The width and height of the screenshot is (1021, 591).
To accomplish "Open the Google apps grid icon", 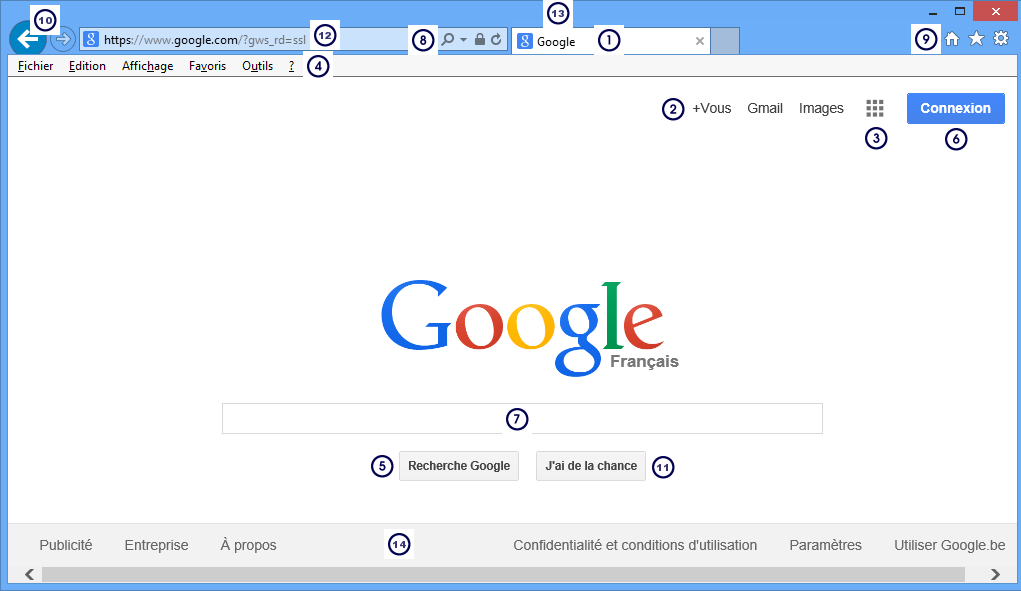I will 874,108.
